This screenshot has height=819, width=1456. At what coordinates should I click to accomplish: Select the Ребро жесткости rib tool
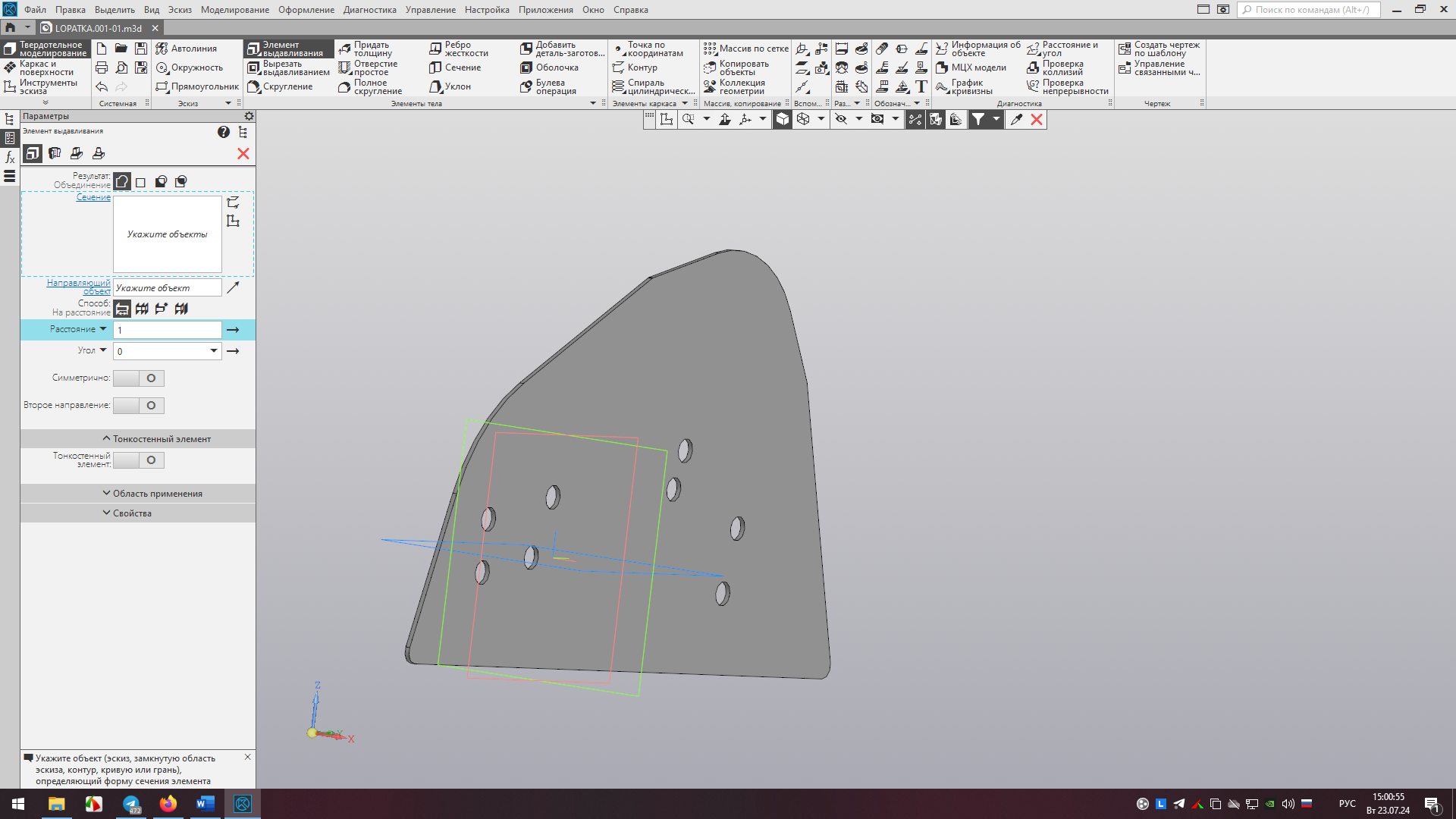[459, 49]
